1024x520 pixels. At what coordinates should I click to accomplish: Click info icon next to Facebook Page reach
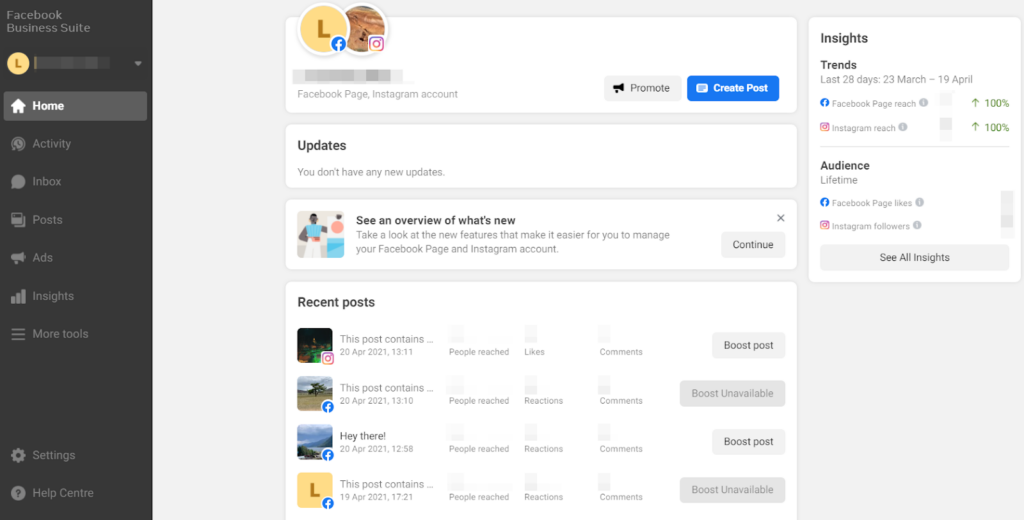click(923, 103)
